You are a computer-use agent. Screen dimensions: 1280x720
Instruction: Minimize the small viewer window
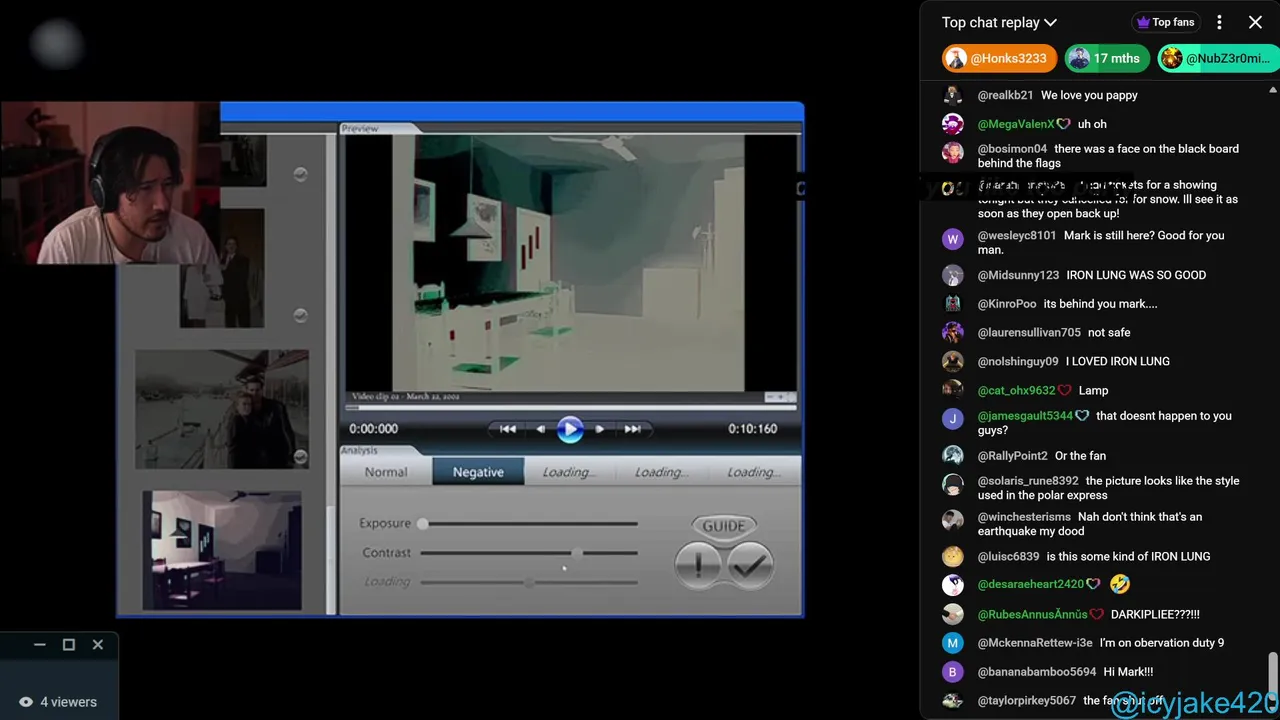pyautogui.click(x=40, y=645)
